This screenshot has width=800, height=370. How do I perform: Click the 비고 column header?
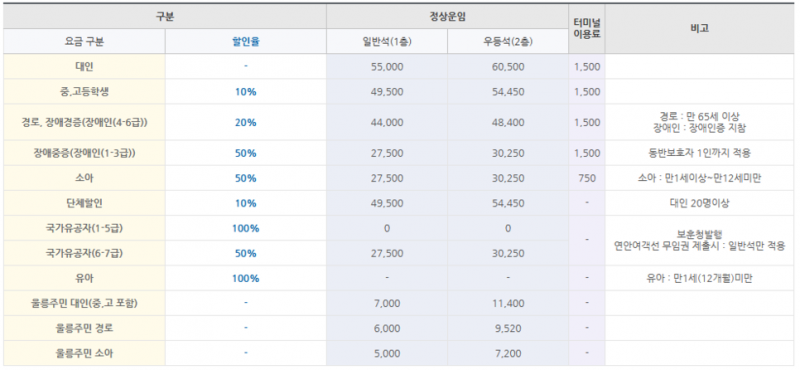[699, 29]
